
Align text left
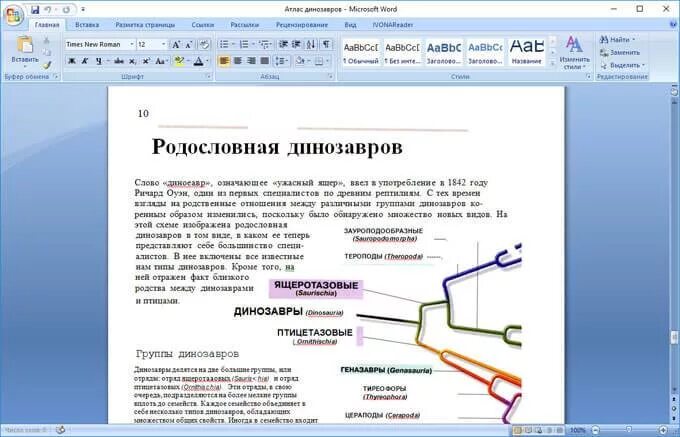pyautogui.click(x=224, y=61)
